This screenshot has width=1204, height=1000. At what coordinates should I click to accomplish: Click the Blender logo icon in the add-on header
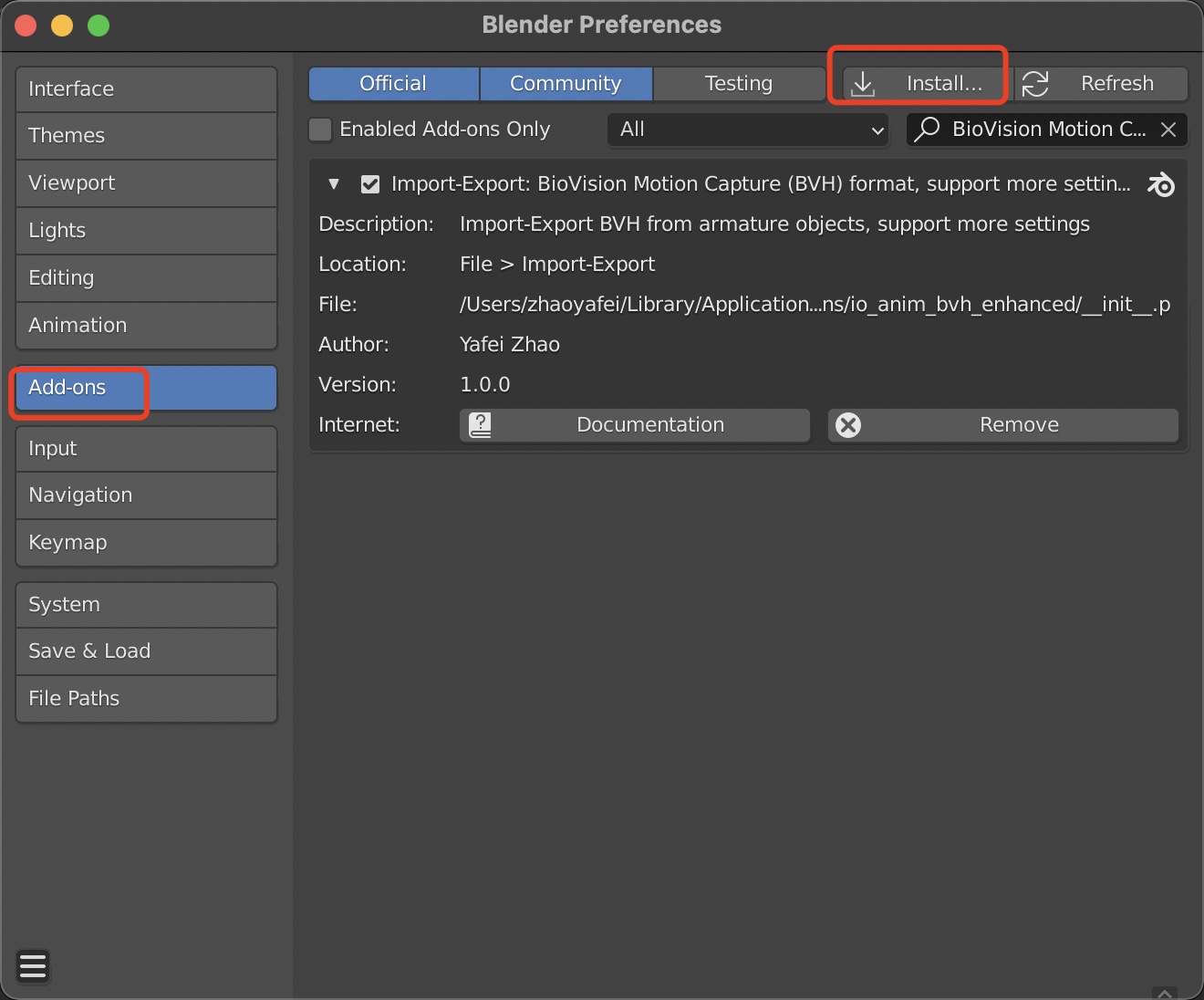1161,184
